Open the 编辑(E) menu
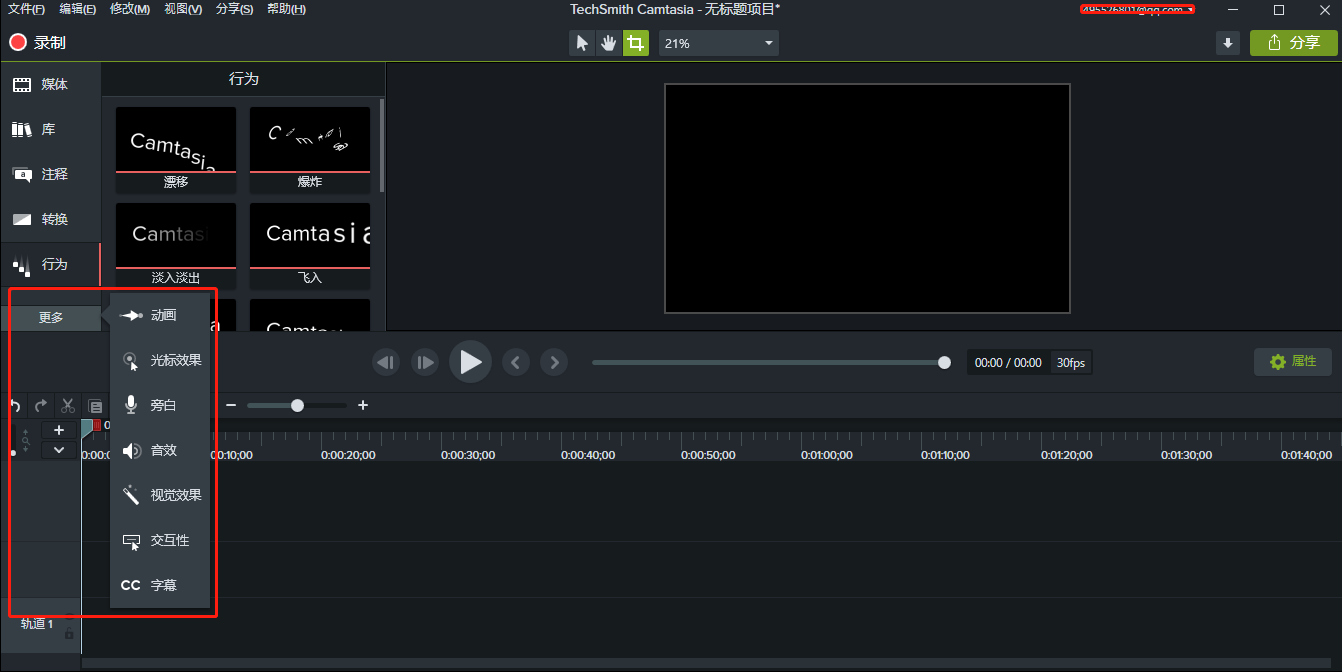1342x672 pixels. tap(77, 9)
